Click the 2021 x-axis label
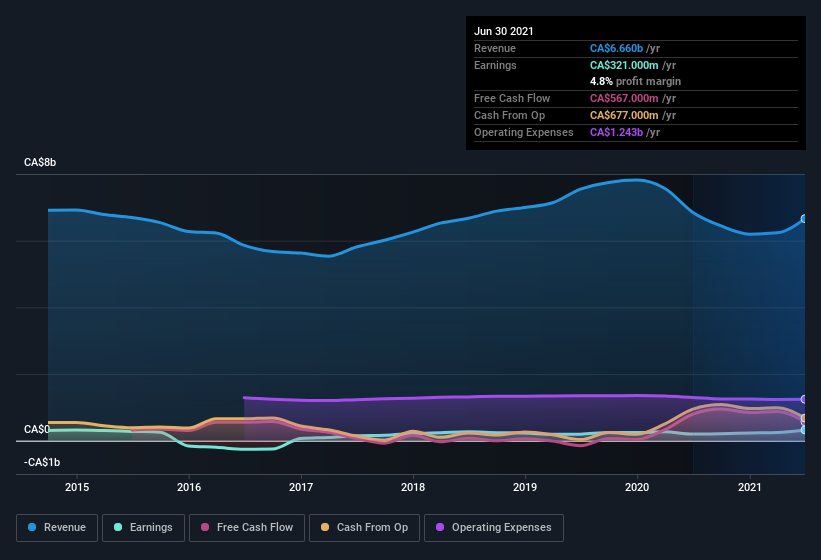Image resolution: width=821 pixels, height=560 pixels. point(750,487)
